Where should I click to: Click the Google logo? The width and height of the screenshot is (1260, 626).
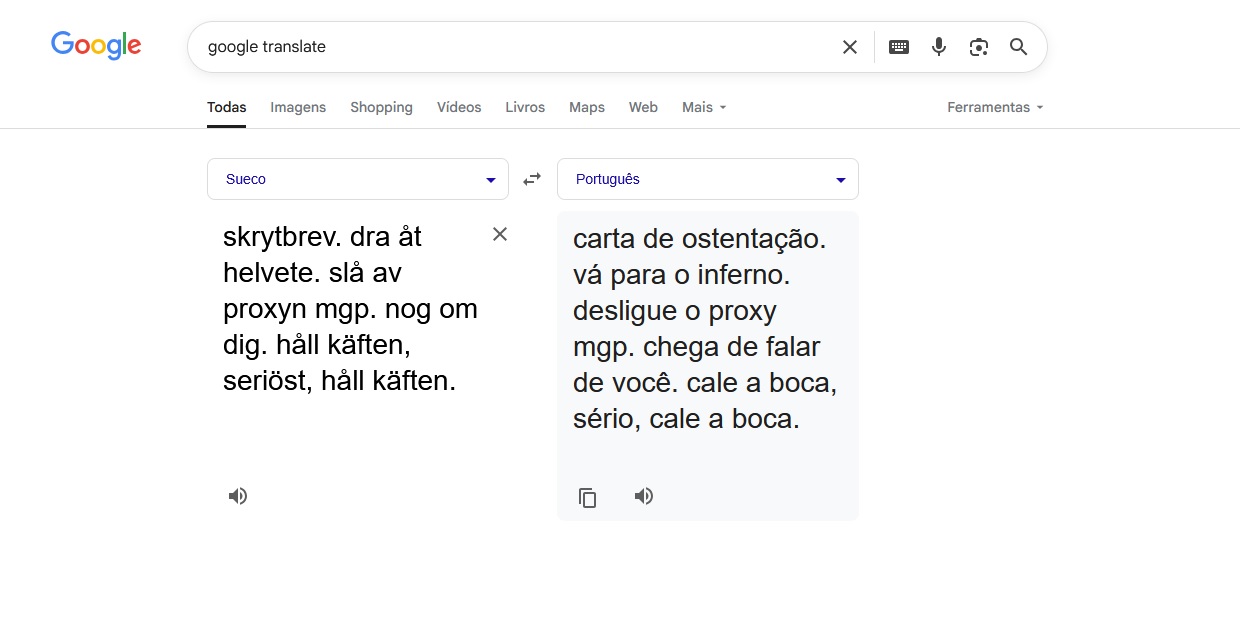[96, 45]
